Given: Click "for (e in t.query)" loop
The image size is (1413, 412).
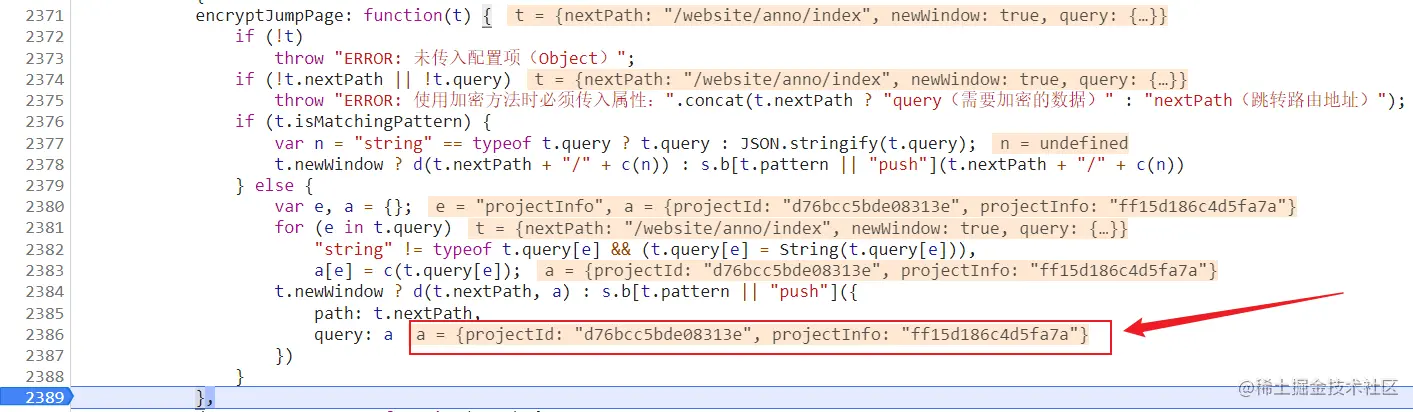Looking at the screenshot, I should tap(363, 228).
